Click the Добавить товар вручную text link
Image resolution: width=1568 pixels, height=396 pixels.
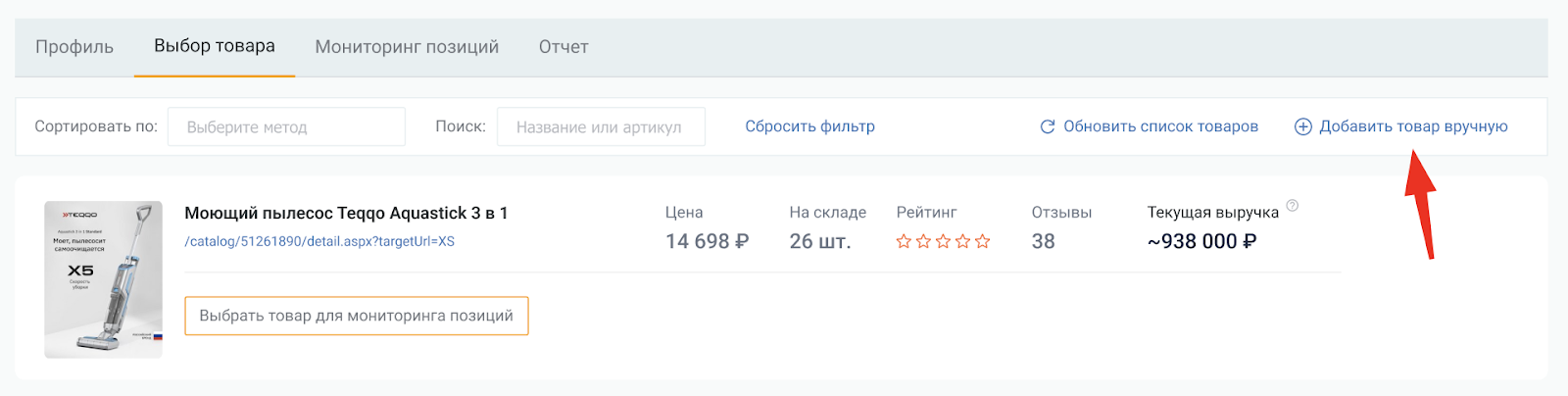(x=1413, y=126)
